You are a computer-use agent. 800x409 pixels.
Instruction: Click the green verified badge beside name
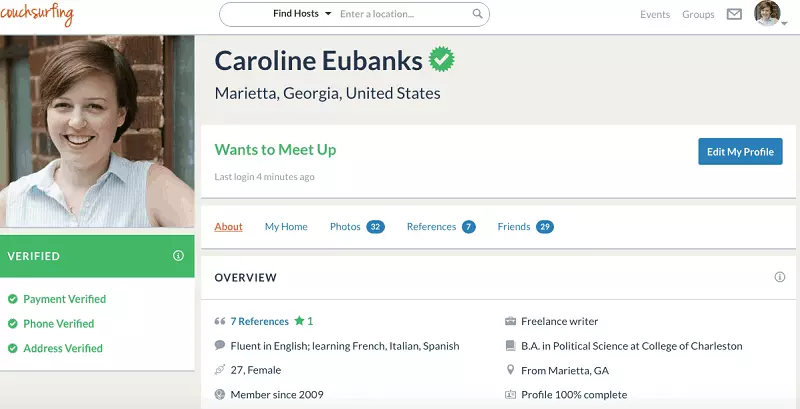click(x=441, y=59)
